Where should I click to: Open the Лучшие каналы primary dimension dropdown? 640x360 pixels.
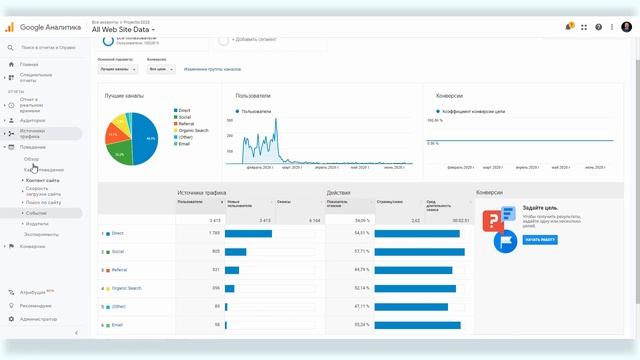pos(118,69)
